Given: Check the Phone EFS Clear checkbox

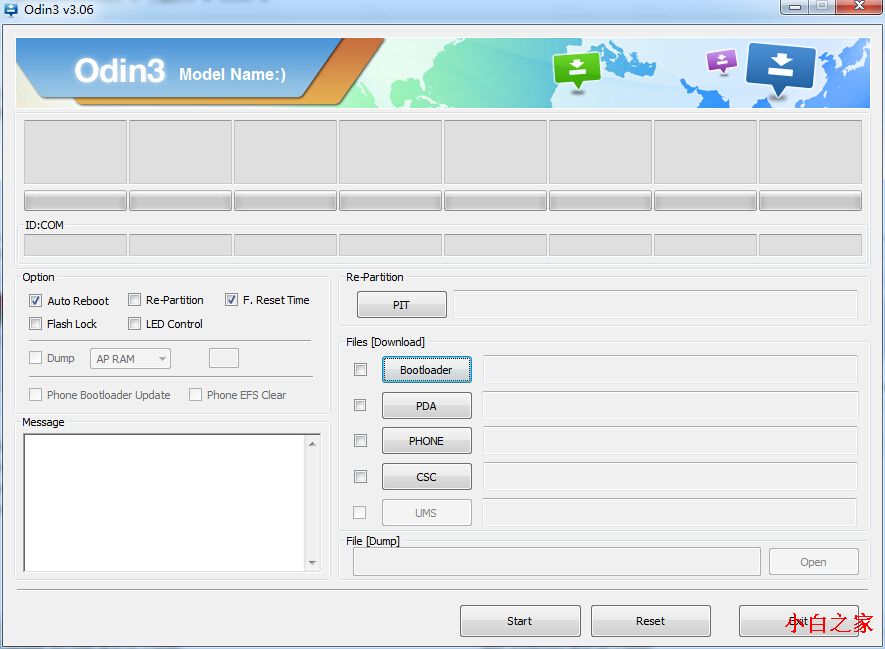Looking at the screenshot, I should coord(195,394).
